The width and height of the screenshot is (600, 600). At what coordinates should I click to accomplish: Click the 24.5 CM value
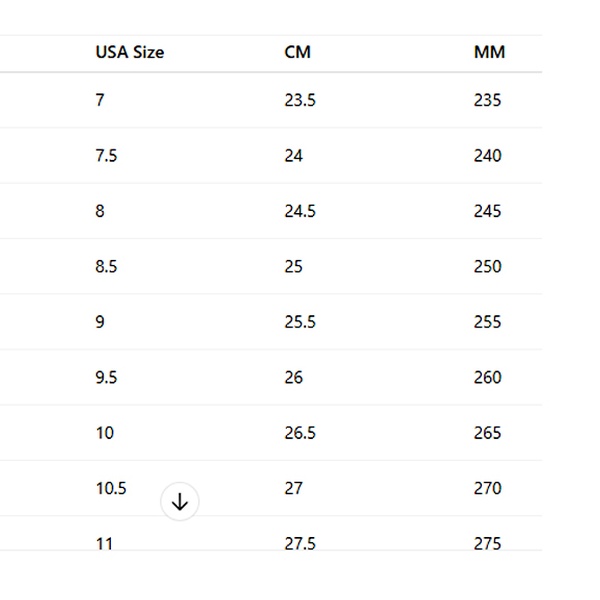pyautogui.click(x=300, y=211)
